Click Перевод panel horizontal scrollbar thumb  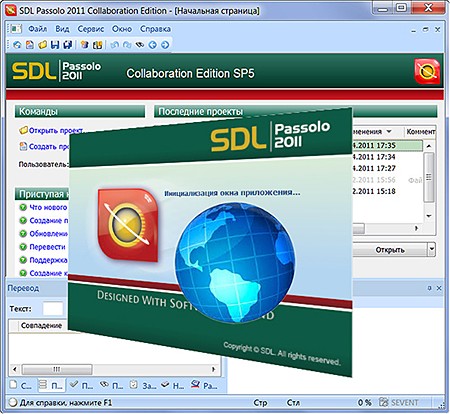click(x=57, y=369)
